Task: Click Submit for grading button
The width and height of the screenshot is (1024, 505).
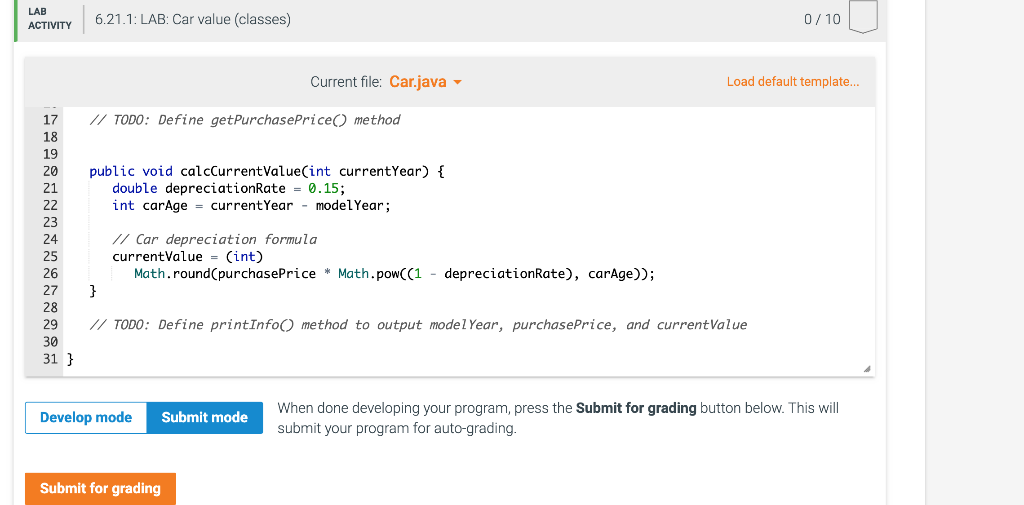Action: 100,488
